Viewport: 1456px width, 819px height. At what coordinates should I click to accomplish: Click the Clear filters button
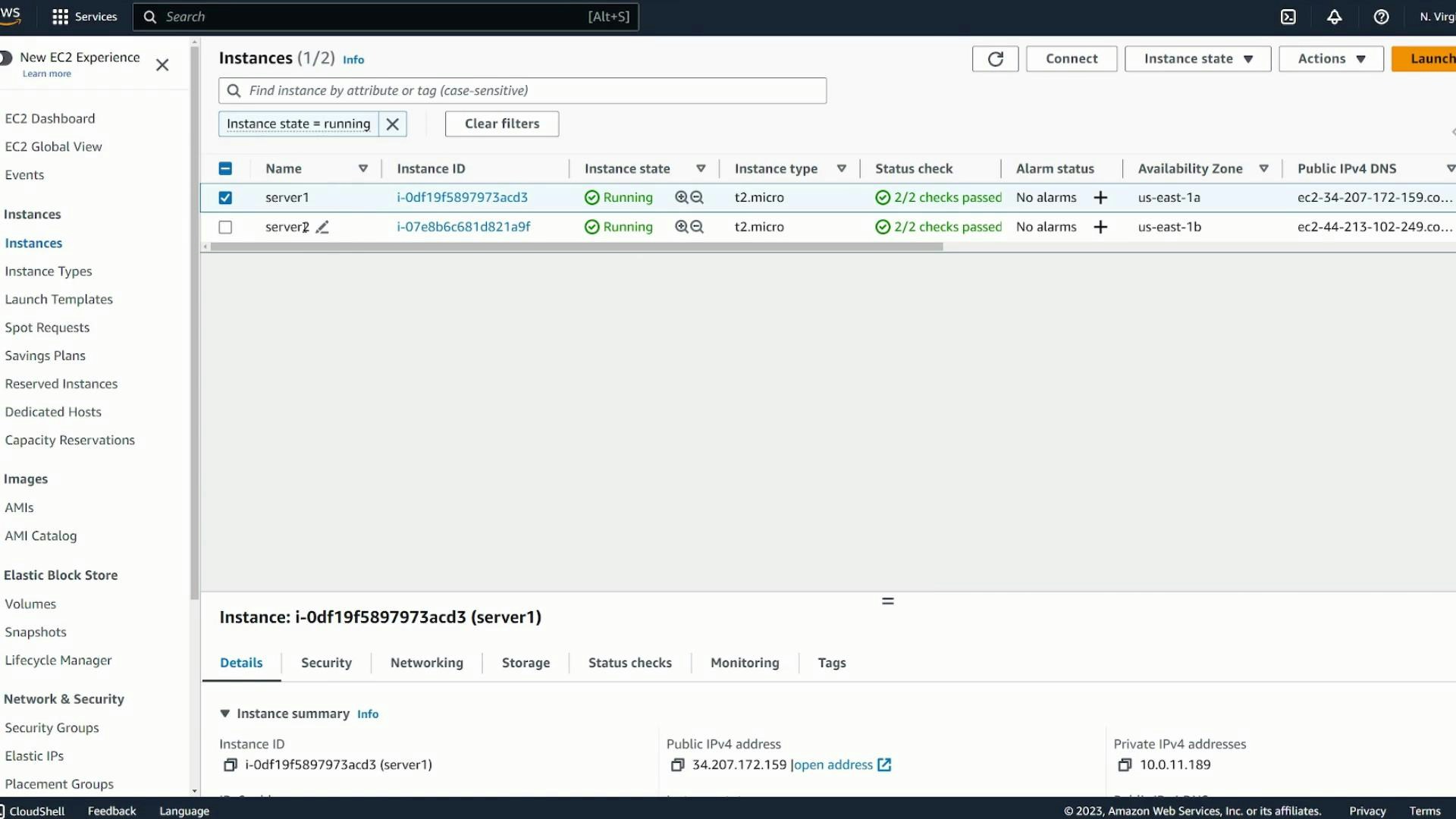(x=501, y=124)
